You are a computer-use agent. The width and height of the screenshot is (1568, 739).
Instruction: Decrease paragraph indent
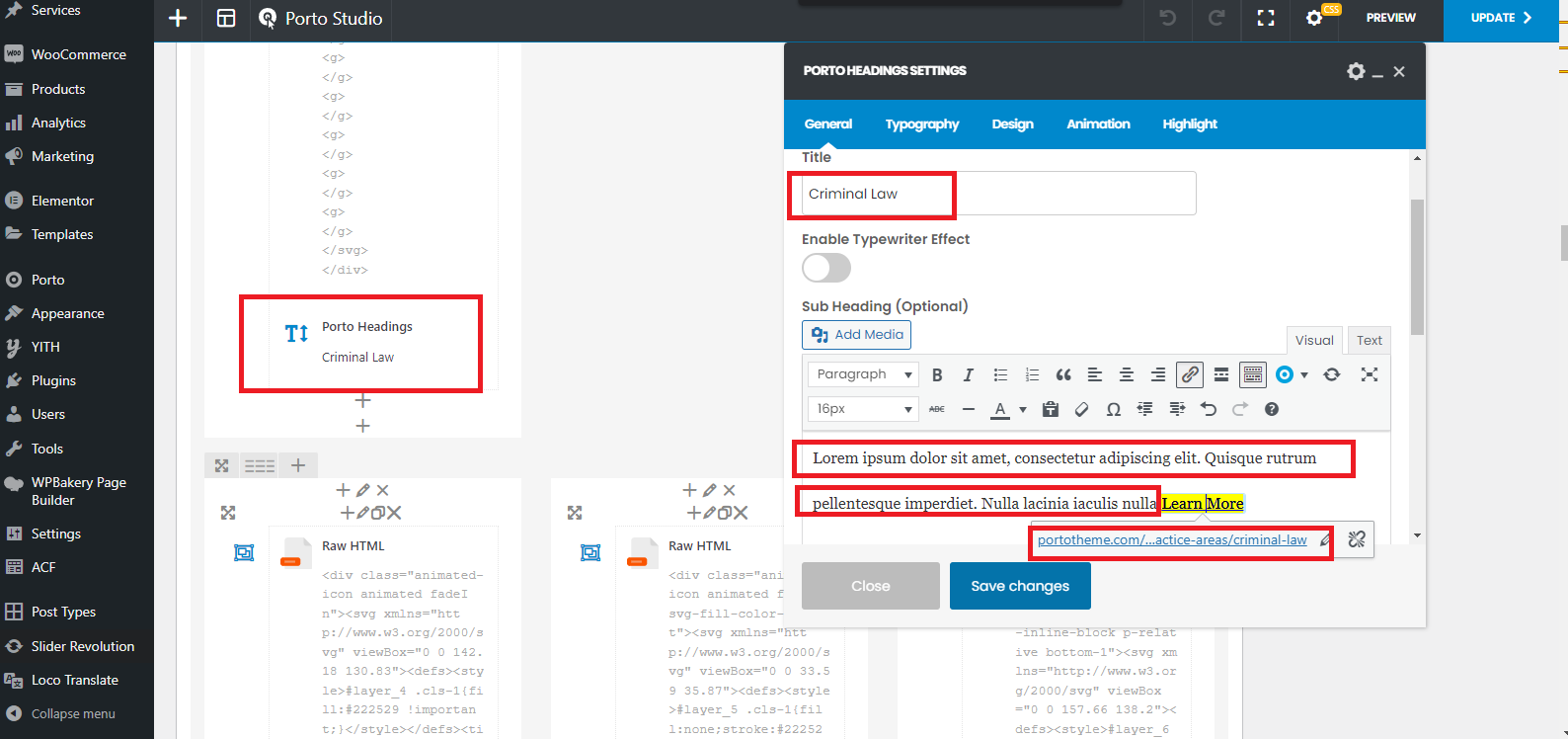click(1145, 409)
